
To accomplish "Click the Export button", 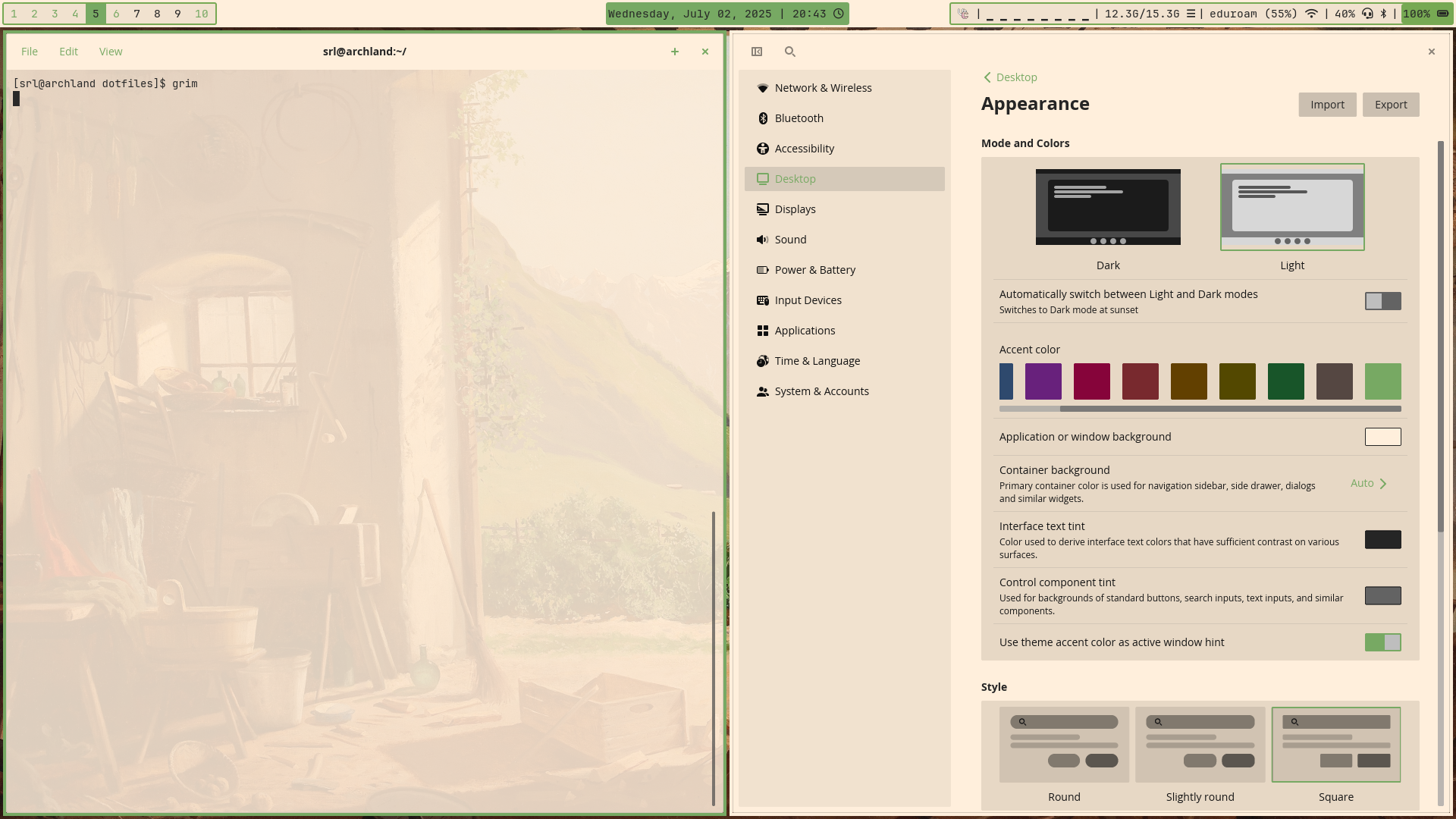I will tap(1390, 105).
